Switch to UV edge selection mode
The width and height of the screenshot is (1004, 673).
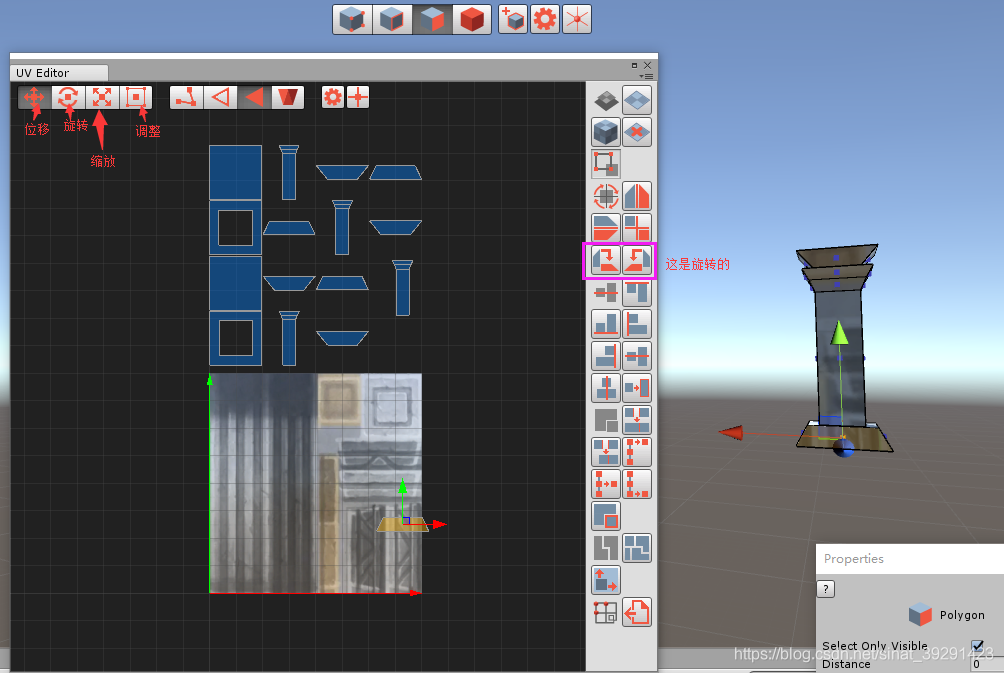coord(220,97)
